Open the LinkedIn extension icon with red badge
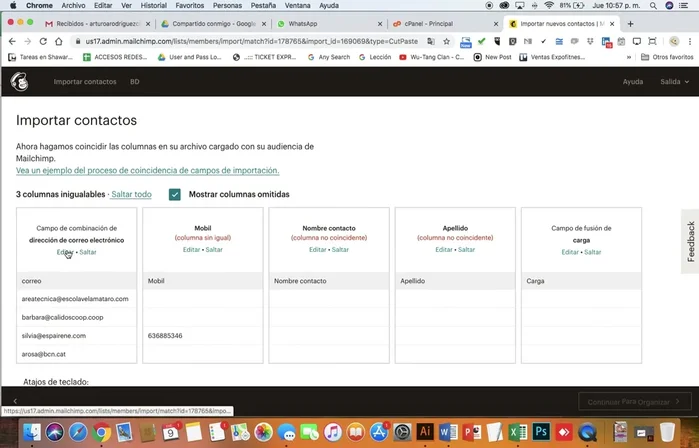The width and height of the screenshot is (699, 448). (x=606, y=42)
